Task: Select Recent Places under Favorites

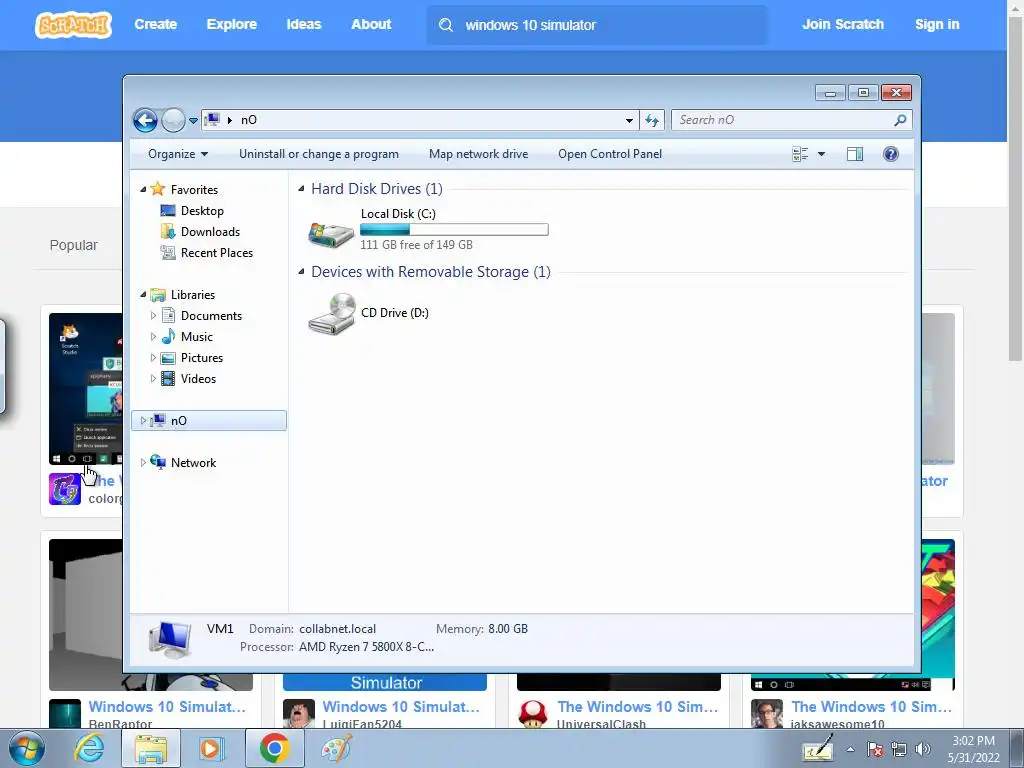Action: (x=217, y=253)
